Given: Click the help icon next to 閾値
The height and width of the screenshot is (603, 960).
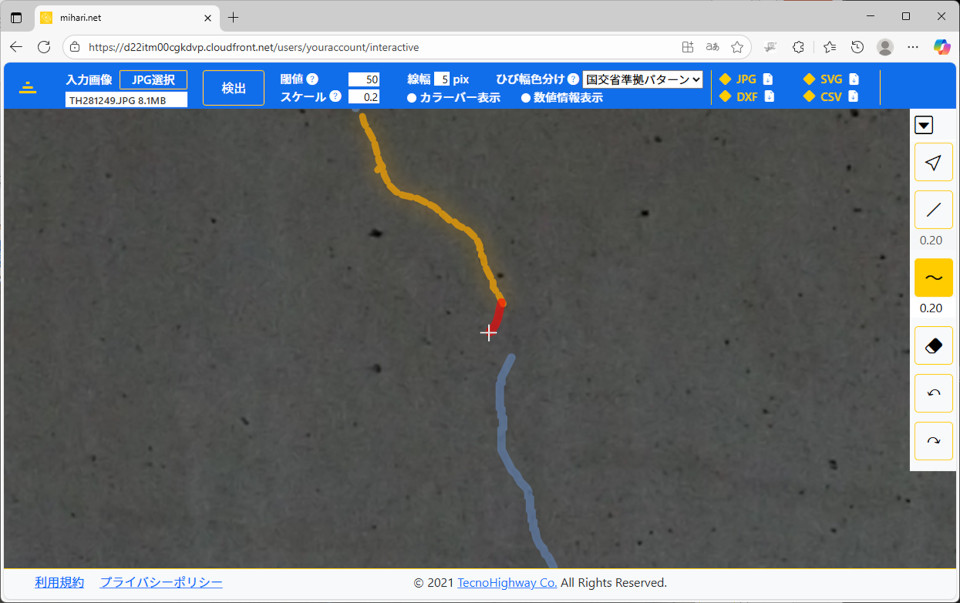Looking at the screenshot, I should tap(312, 79).
